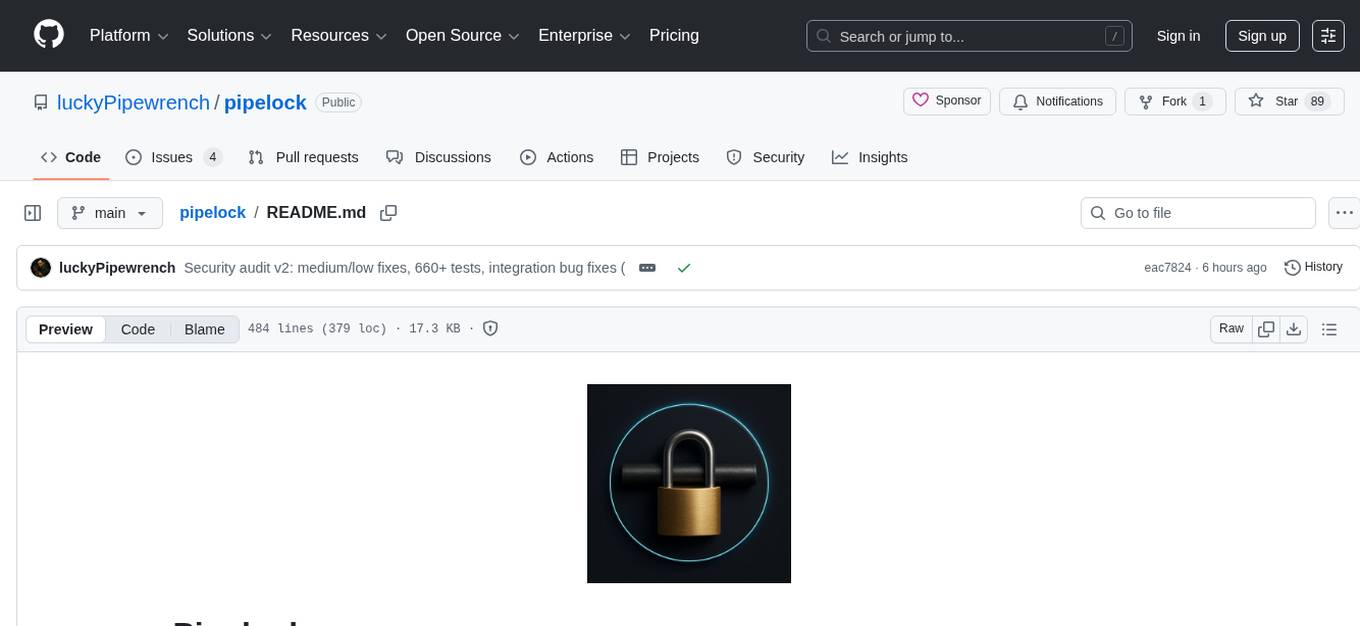Click the Star button for pipelock
The height and width of the screenshot is (626, 1360).
[x=1289, y=101]
